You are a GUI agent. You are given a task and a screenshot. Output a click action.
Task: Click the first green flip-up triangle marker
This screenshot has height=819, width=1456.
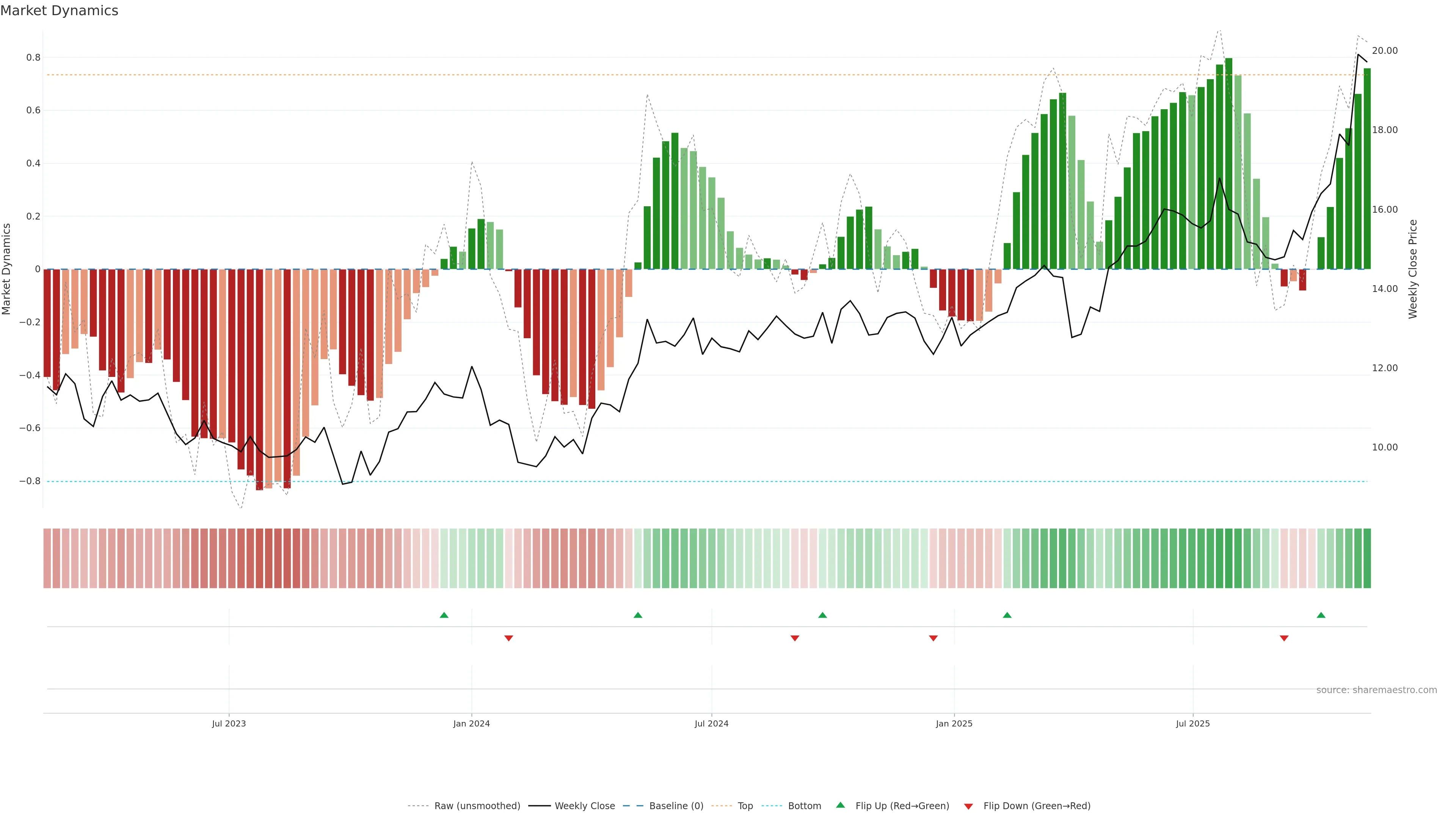pos(444,615)
